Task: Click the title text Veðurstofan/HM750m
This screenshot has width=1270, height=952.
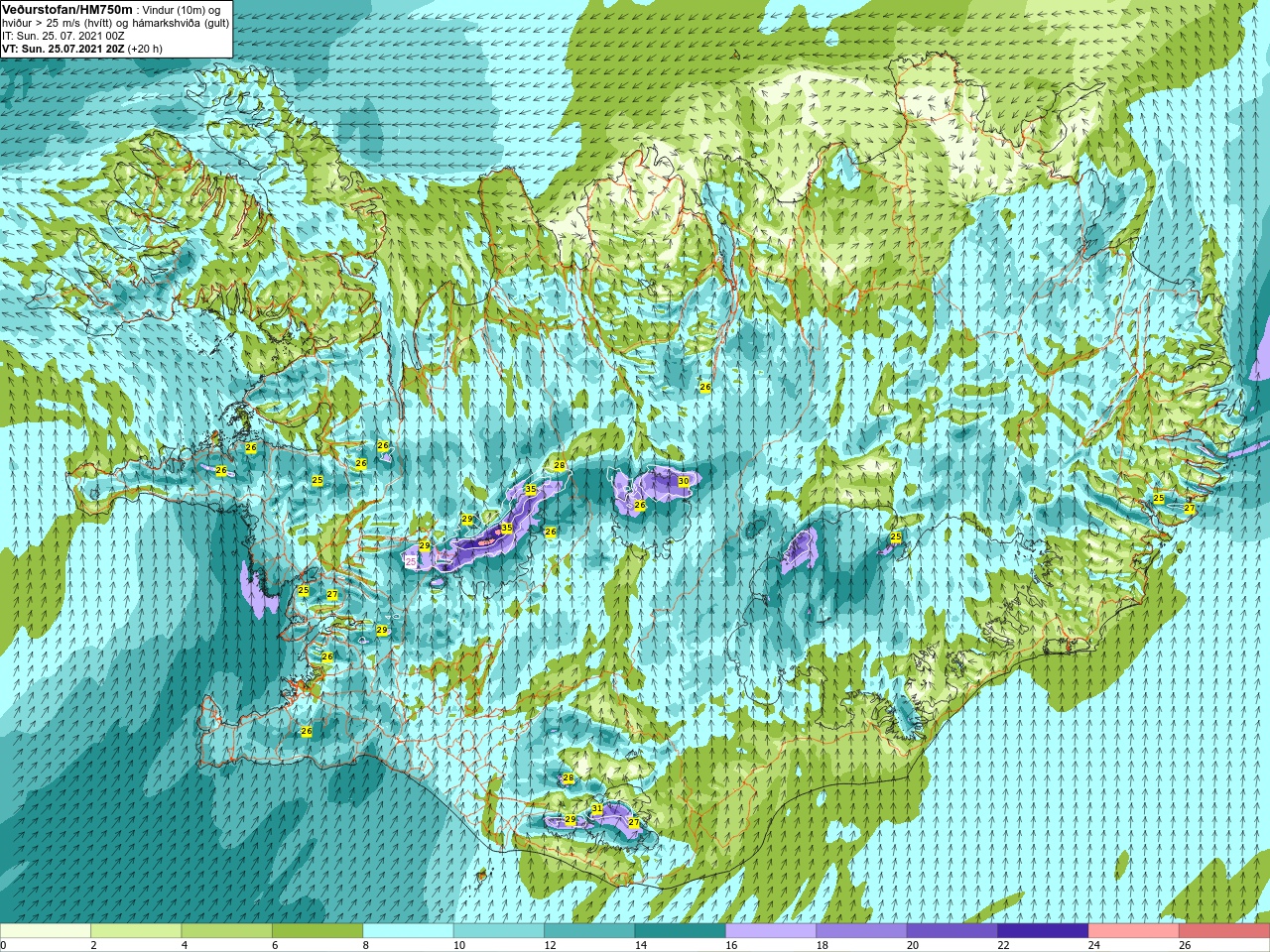Action: click(x=67, y=9)
